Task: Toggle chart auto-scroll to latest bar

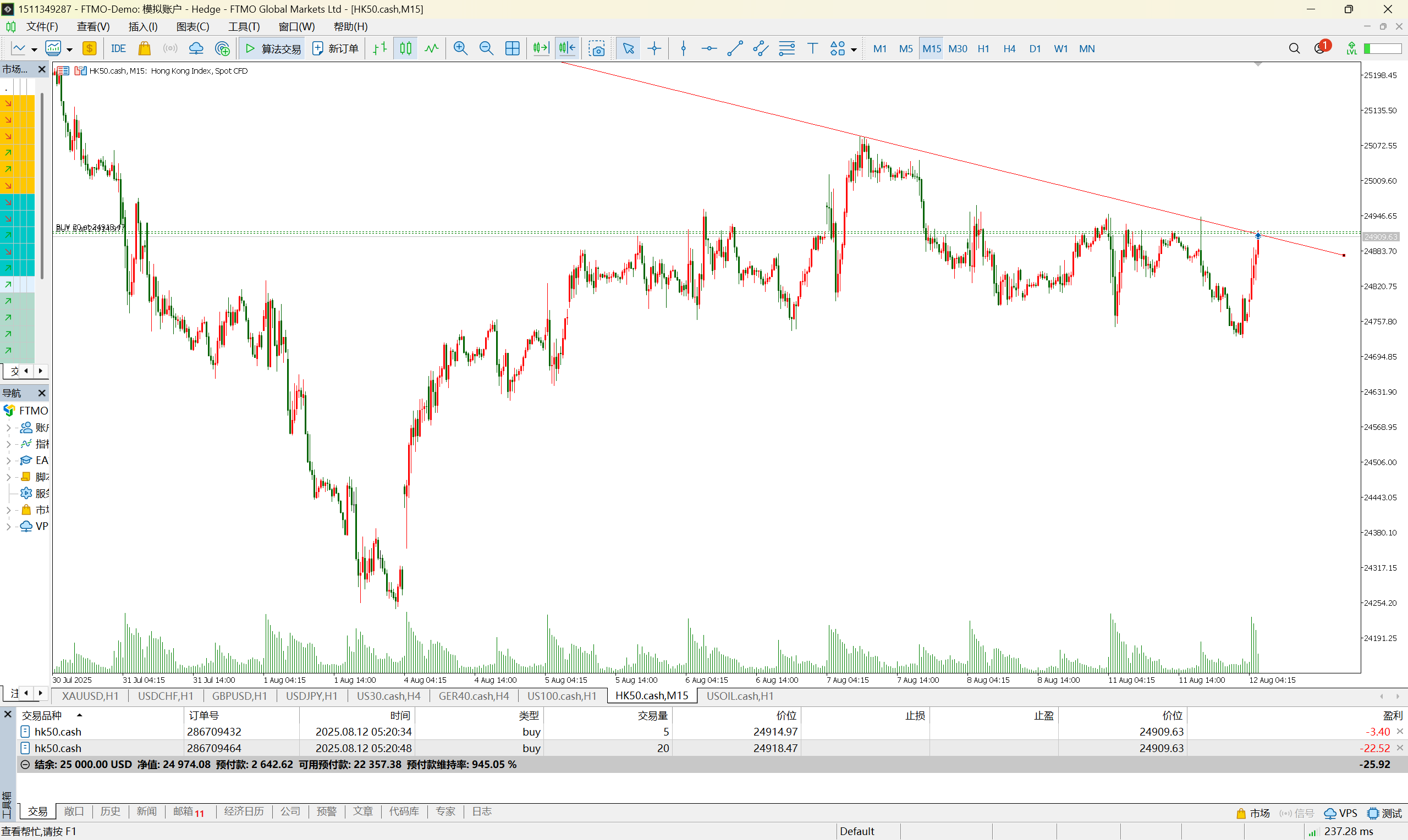Action: [541, 49]
